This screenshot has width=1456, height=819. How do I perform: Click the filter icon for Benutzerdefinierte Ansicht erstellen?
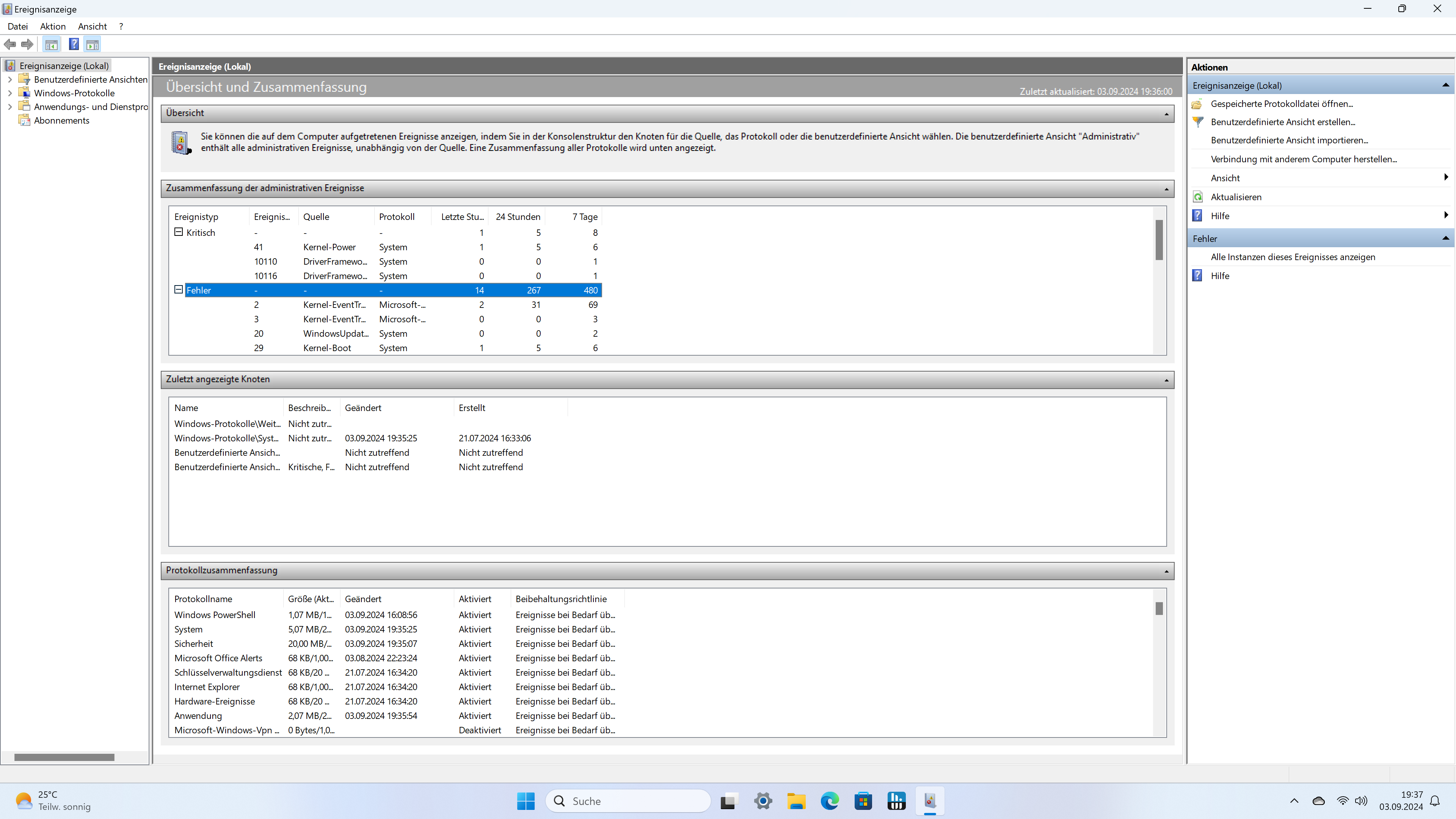pos(1198,121)
